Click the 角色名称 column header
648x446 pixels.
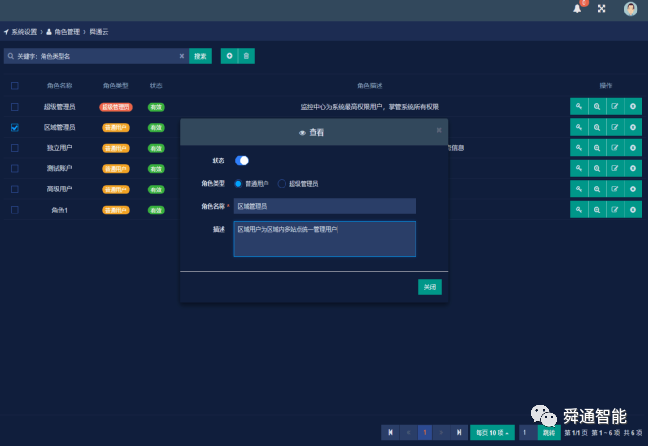tap(60, 86)
